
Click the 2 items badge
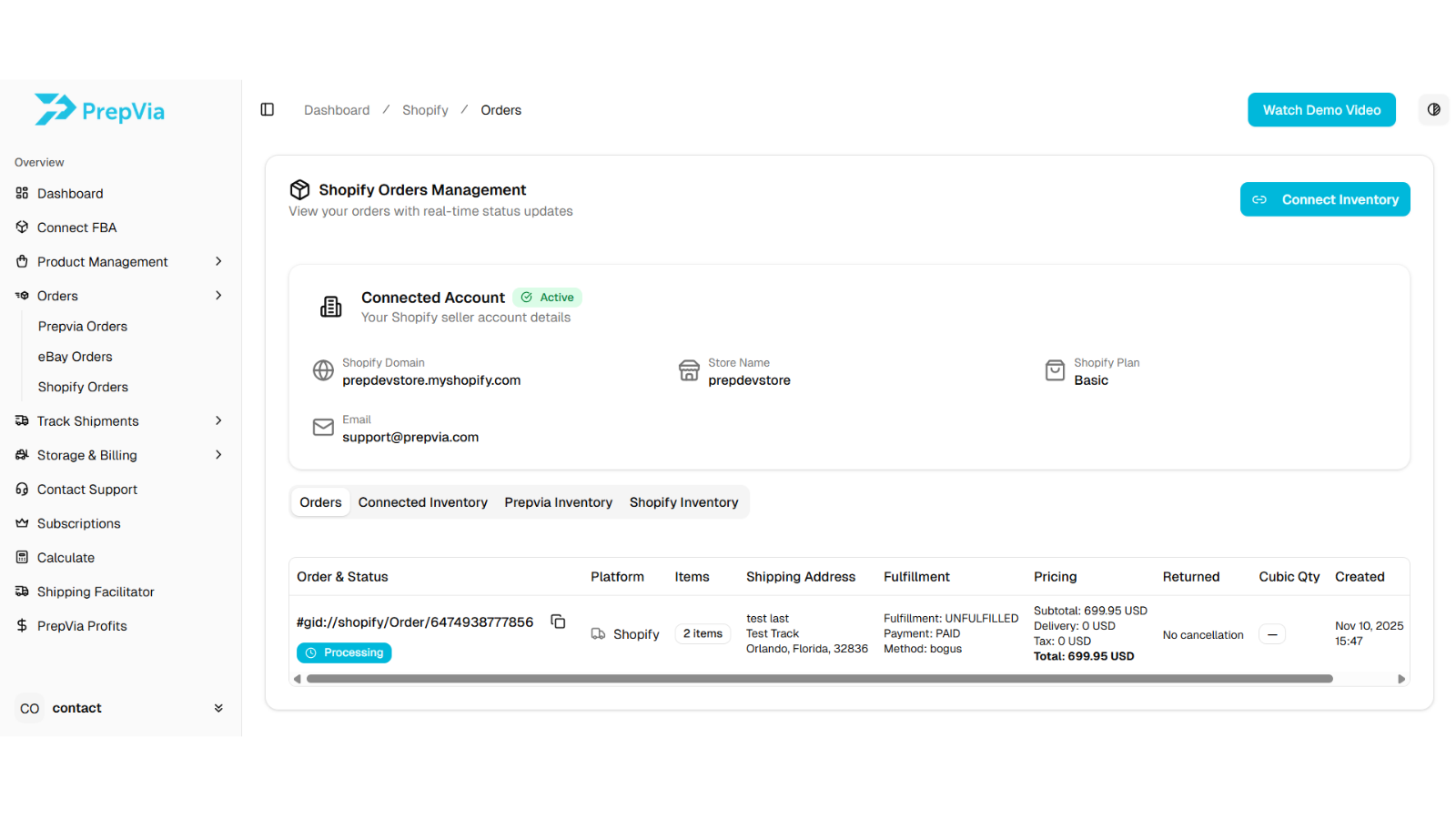point(703,634)
